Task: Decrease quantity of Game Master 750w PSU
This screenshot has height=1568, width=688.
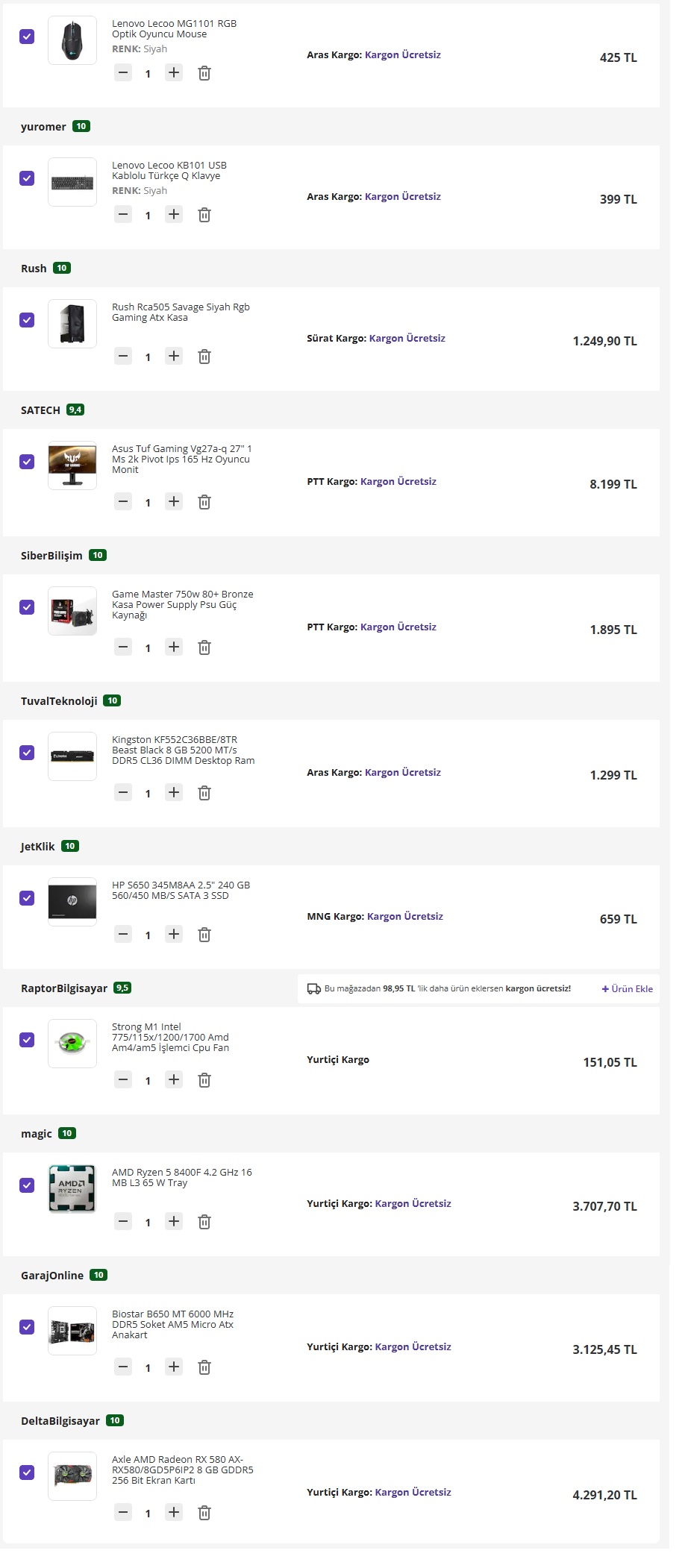Action: pos(123,647)
